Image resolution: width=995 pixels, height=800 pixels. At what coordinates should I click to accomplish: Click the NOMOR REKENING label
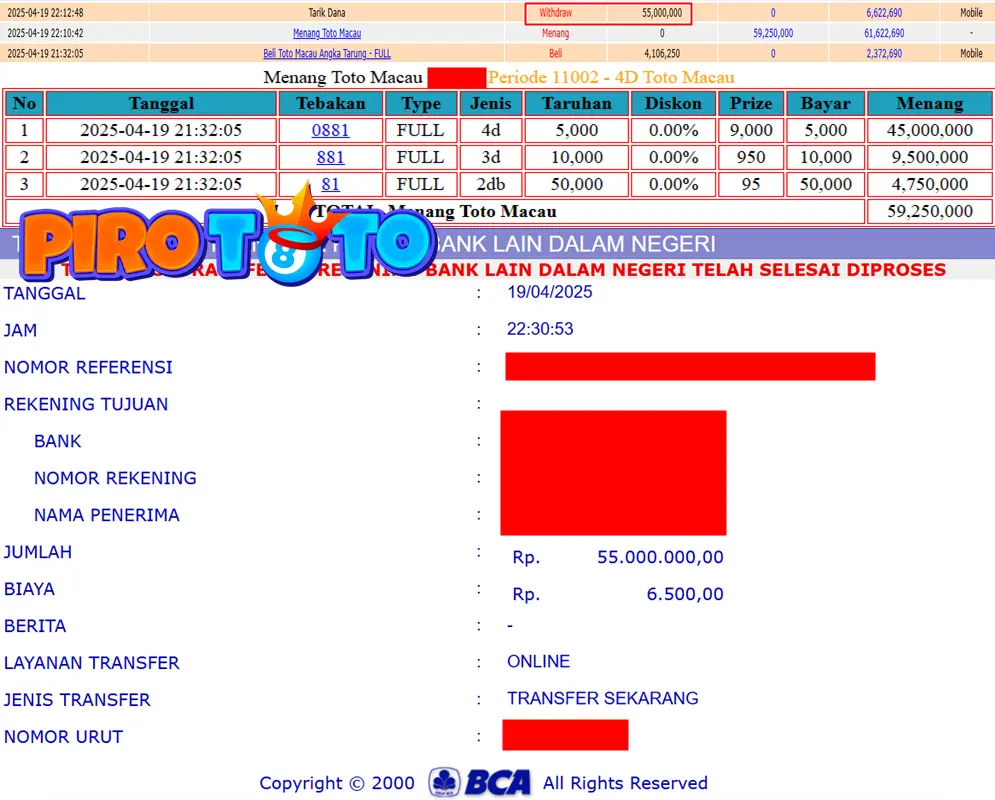point(115,478)
